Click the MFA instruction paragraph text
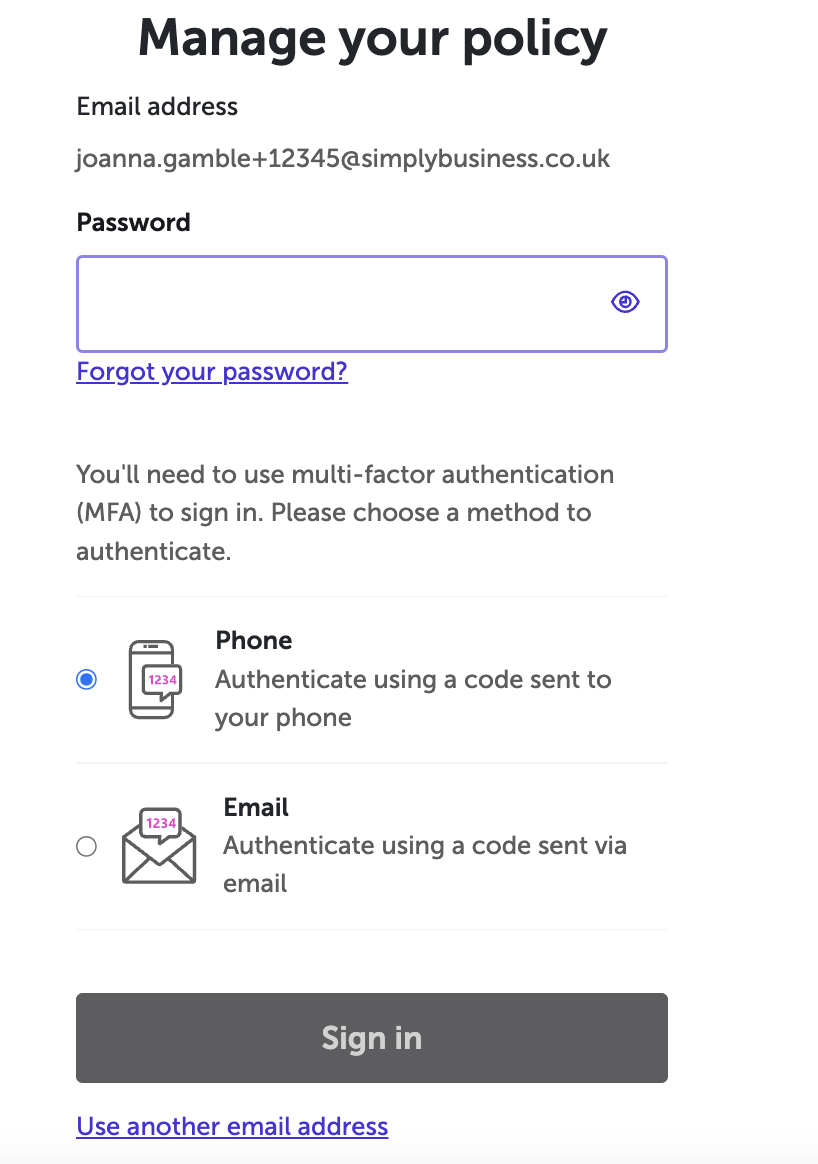 (x=345, y=512)
